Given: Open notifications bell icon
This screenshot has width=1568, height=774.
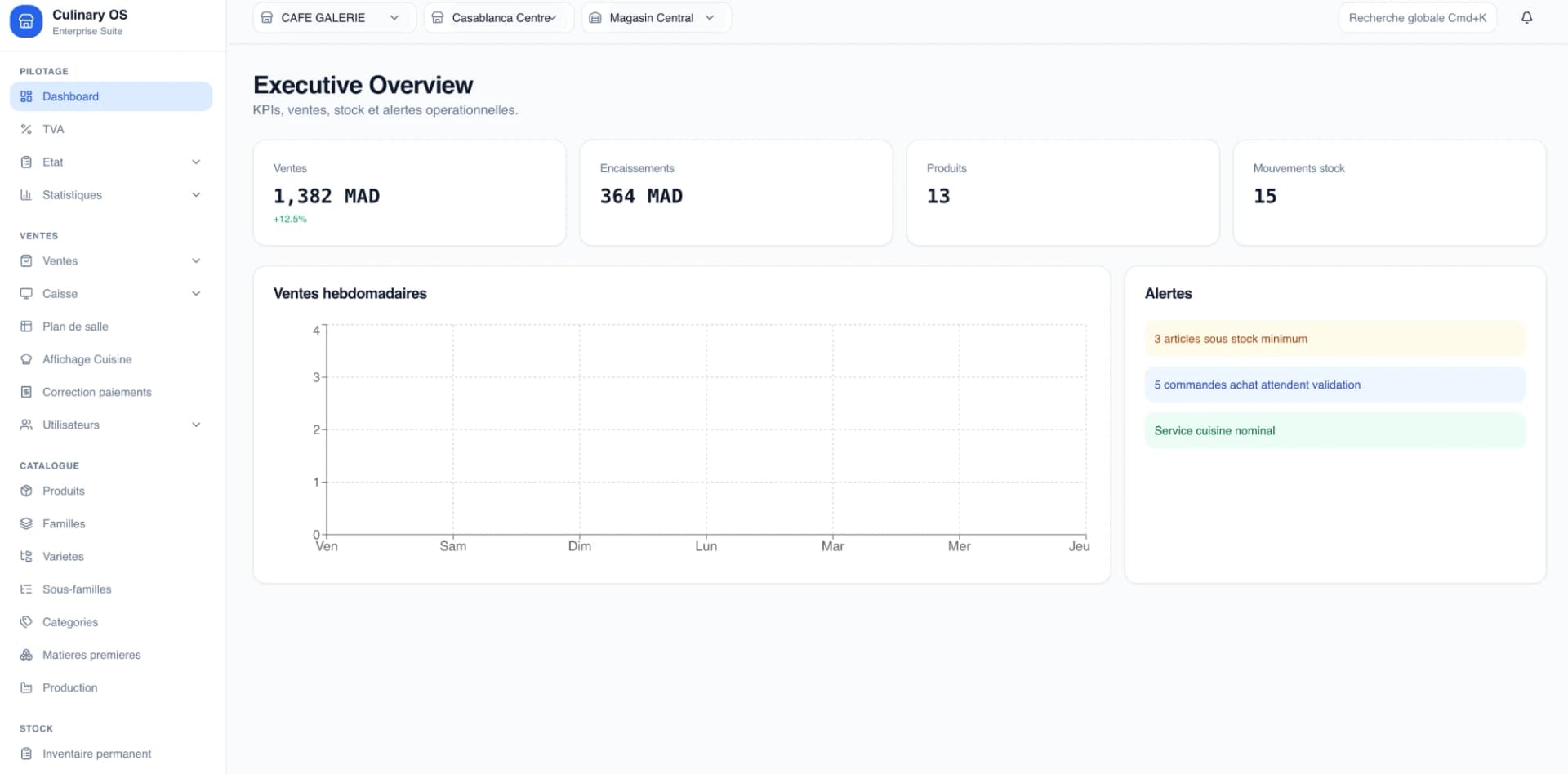Looking at the screenshot, I should 1526,17.
